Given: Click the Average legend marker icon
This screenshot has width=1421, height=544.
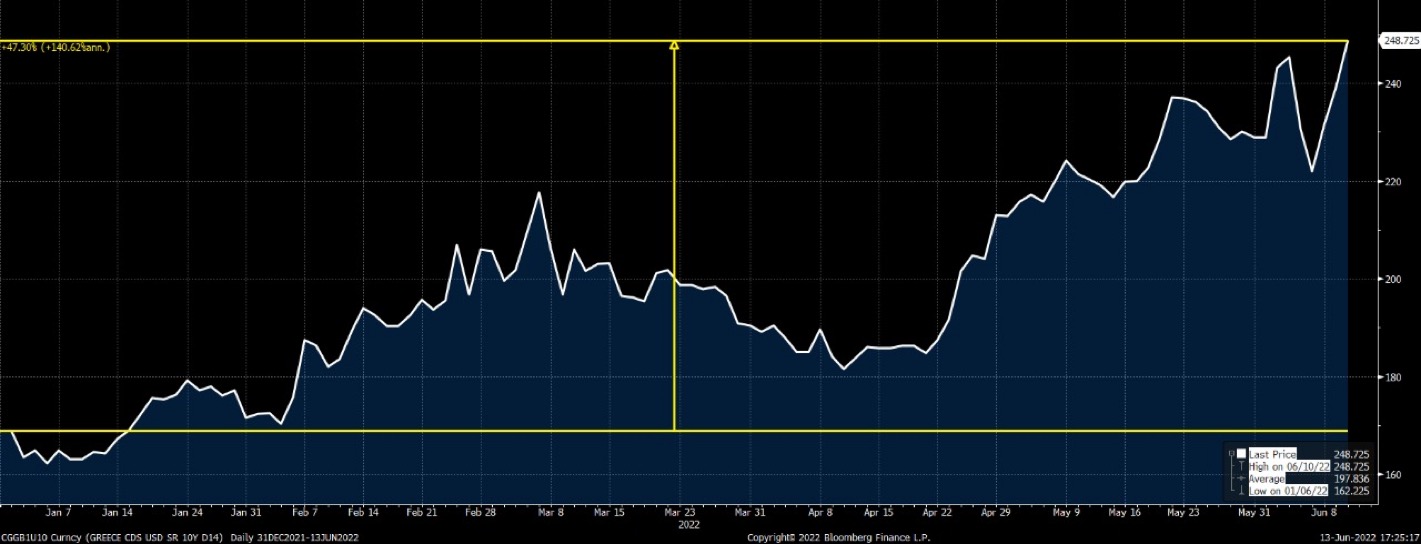Looking at the screenshot, I should pos(1241,478).
